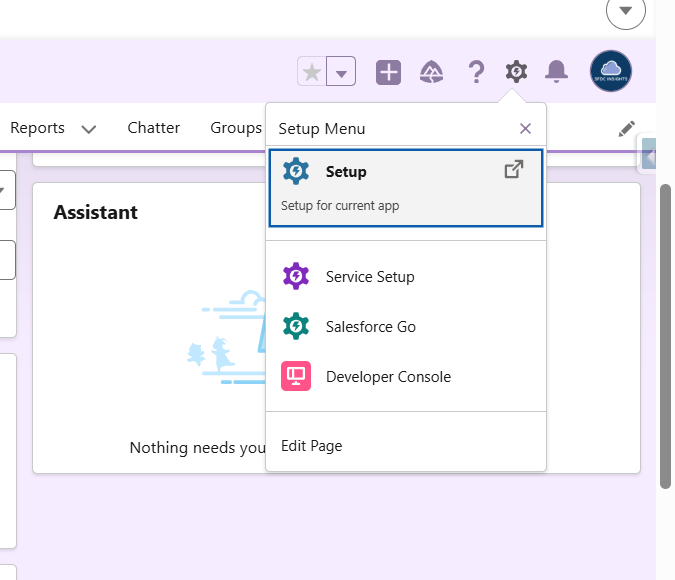Switch to the Chatter tab
The width and height of the screenshot is (675, 580).
(x=154, y=128)
